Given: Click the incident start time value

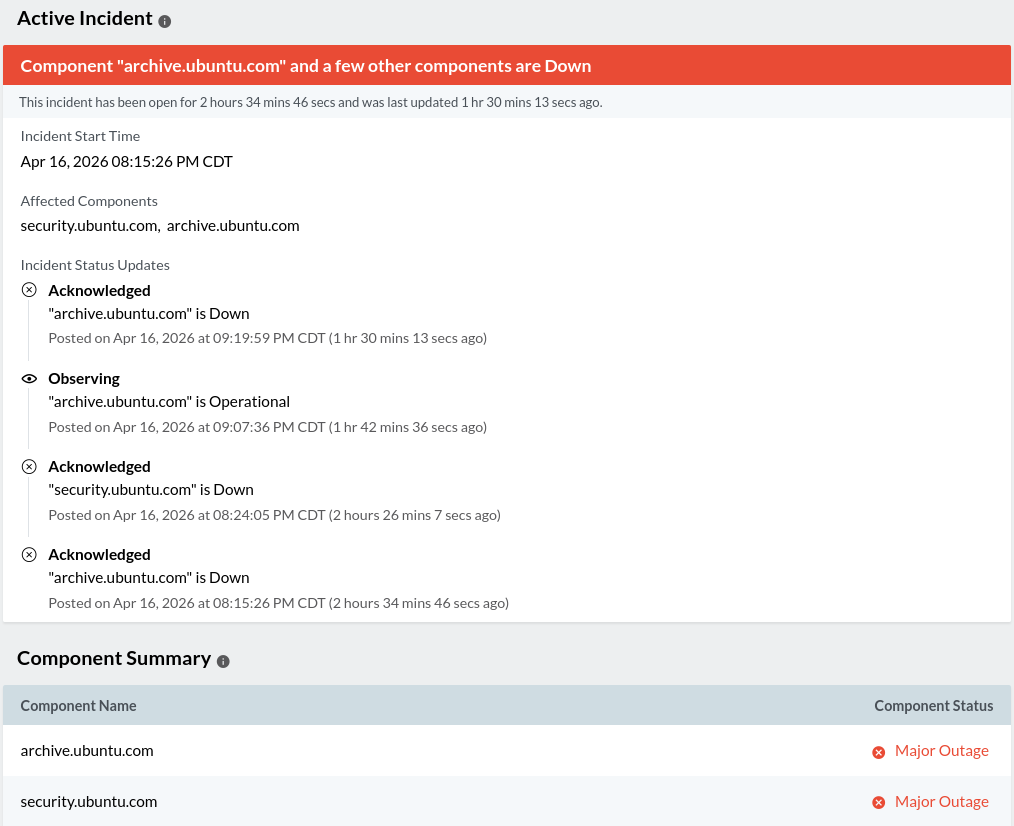Looking at the screenshot, I should pos(127,162).
